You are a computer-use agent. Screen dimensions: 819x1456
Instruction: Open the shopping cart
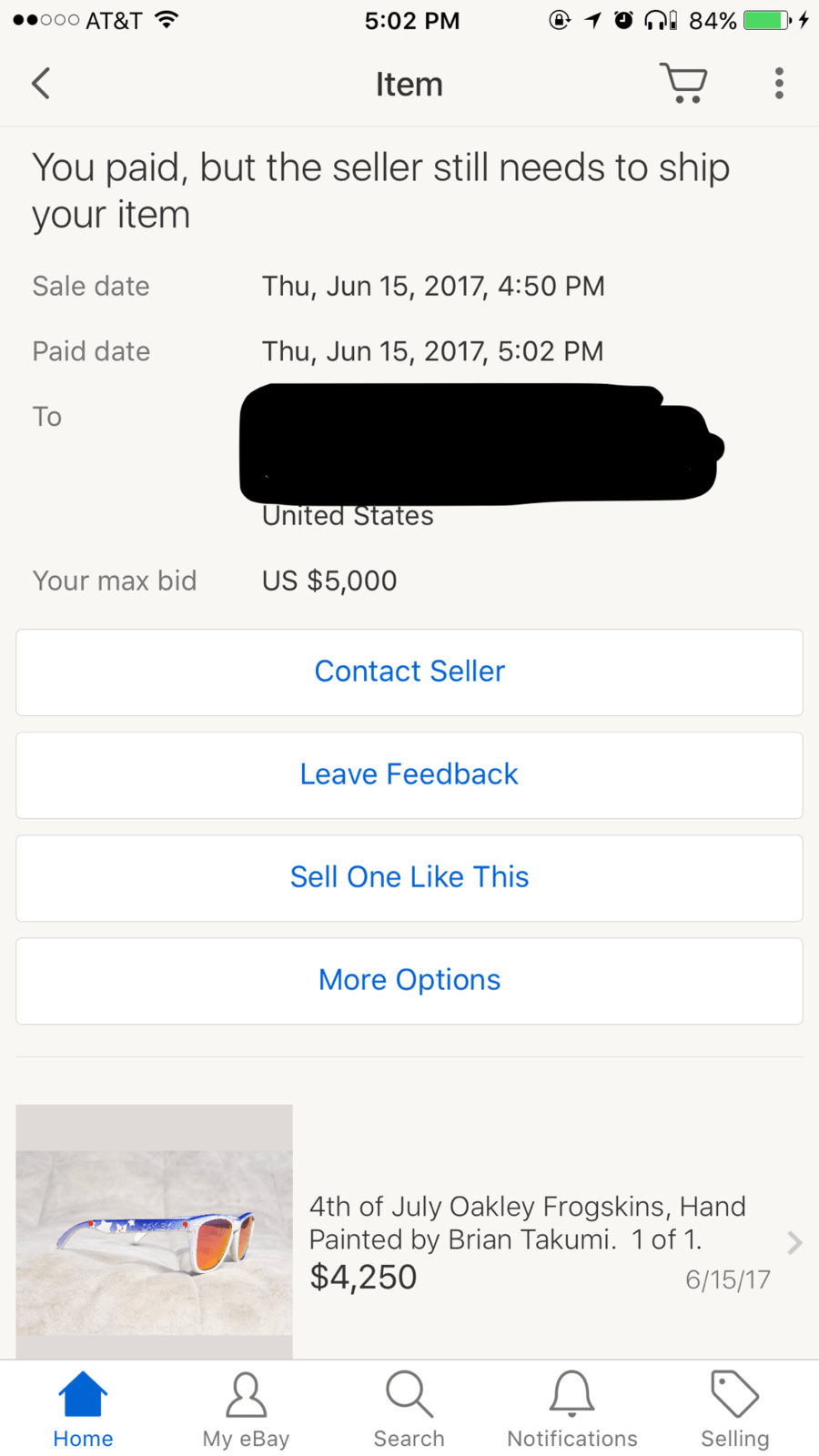[x=683, y=83]
